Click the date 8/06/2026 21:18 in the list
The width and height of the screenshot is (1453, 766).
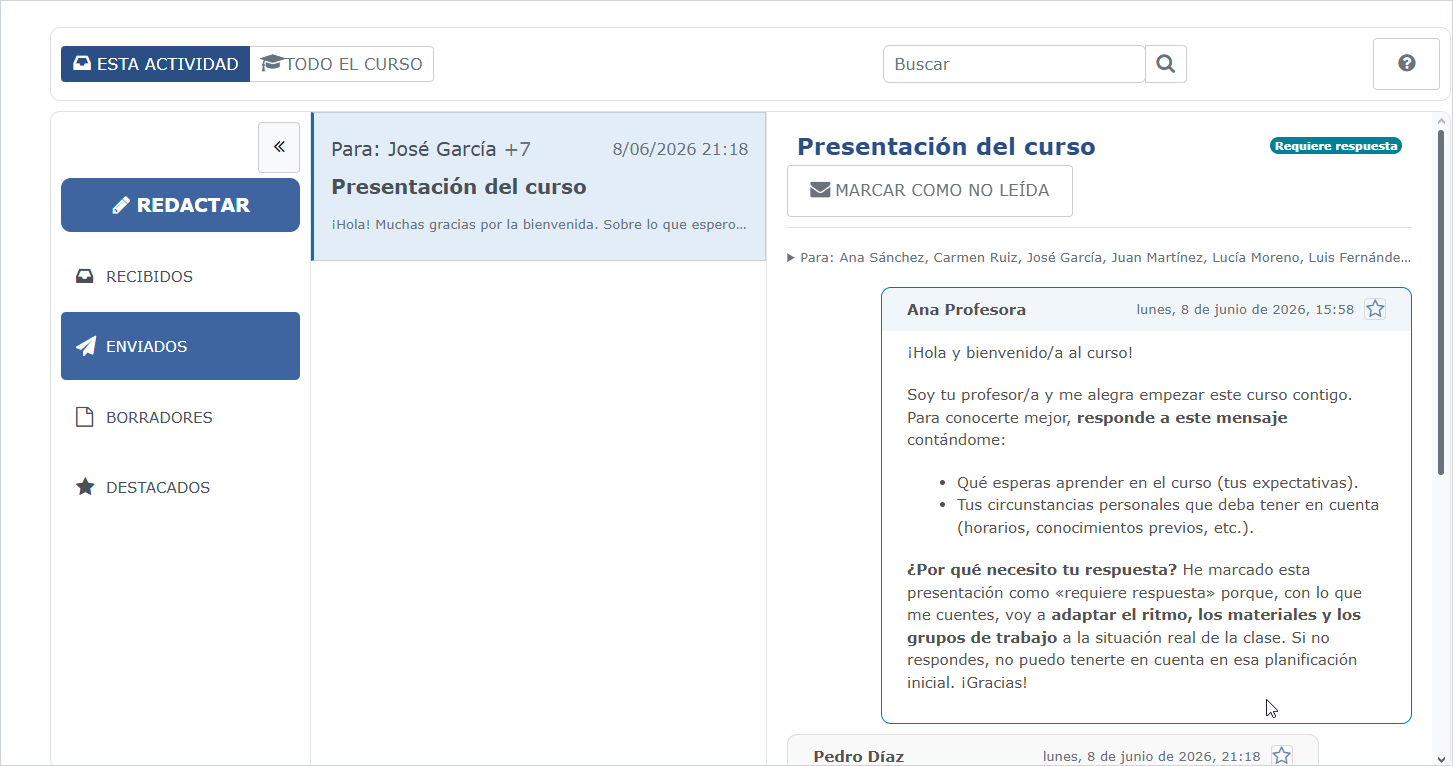(x=680, y=149)
